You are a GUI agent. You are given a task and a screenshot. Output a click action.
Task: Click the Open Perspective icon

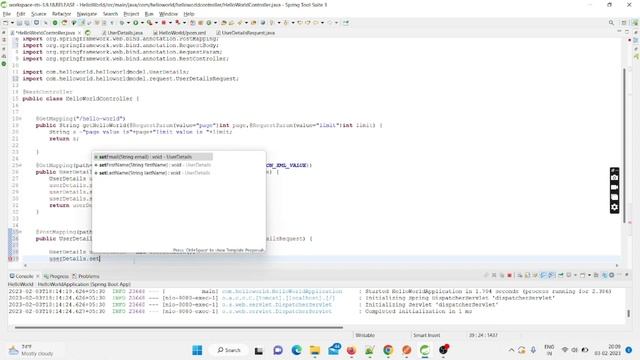coord(624,23)
